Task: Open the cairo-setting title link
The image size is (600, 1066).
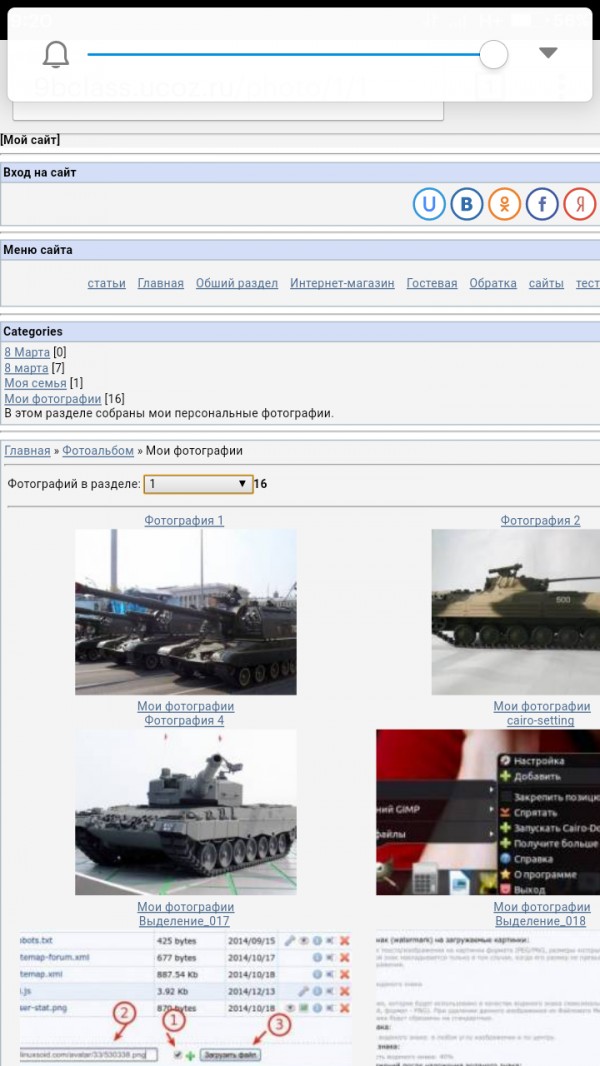Action: click(540, 721)
